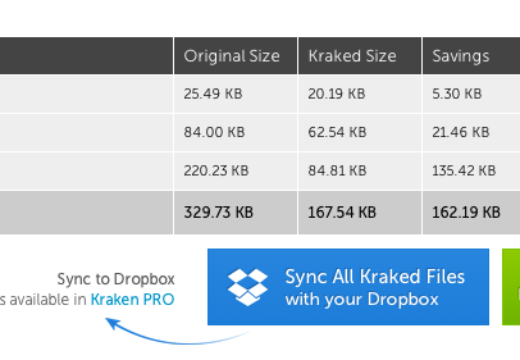The image size is (520, 360).
Task: Click the 162.19 KB total savings
Action: click(466, 212)
